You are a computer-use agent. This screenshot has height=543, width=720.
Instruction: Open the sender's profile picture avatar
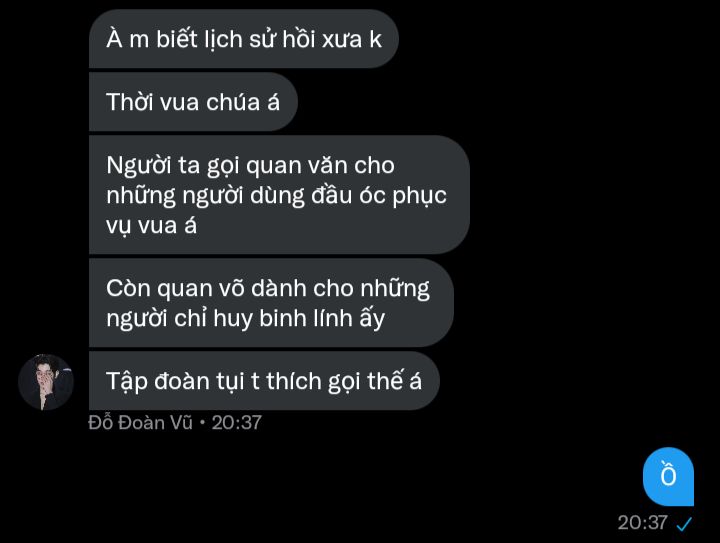pos(46,382)
